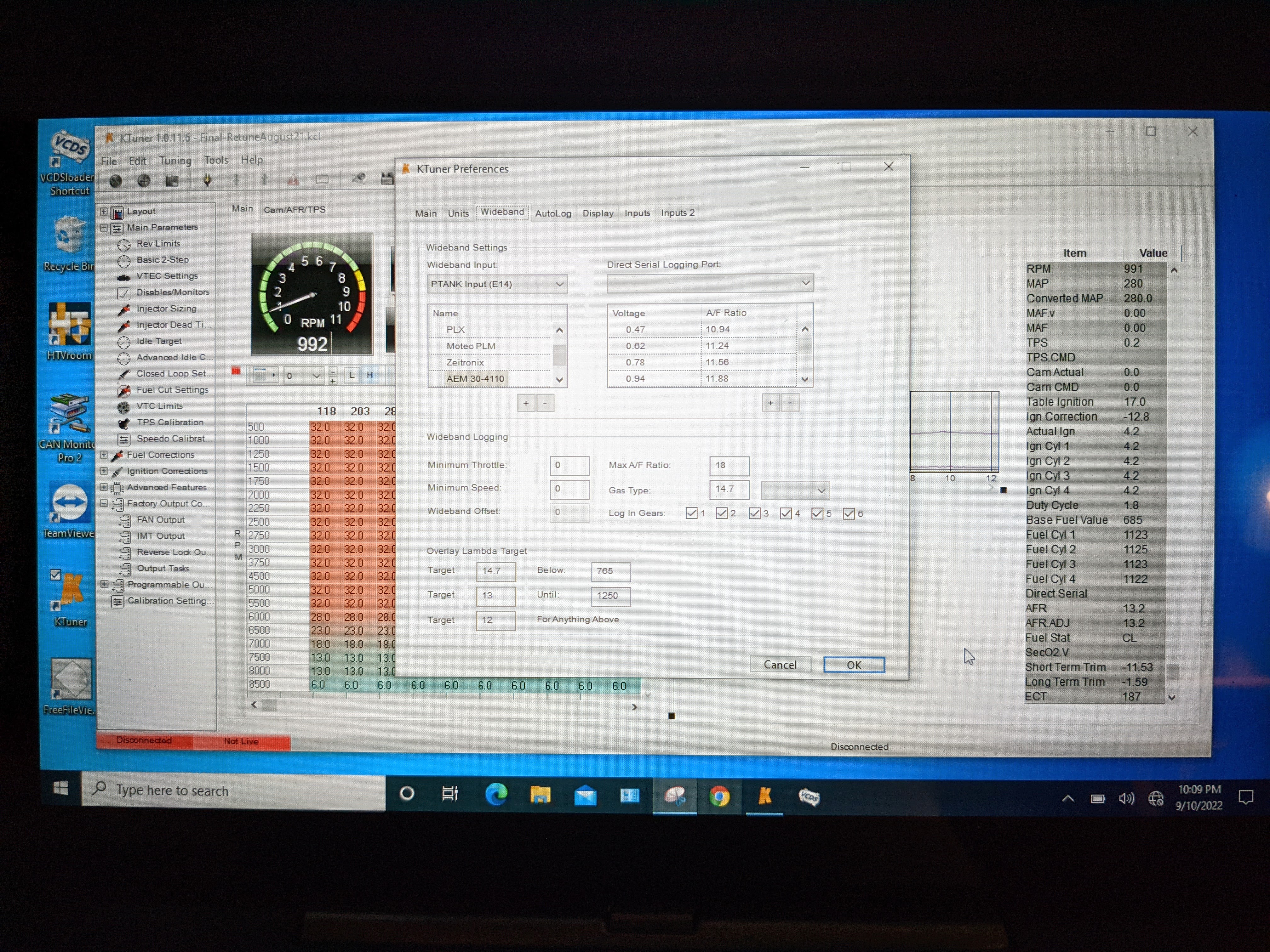Click the VCDS icon on the taskbar
The width and height of the screenshot is (1270, 952).
point(809,796)
